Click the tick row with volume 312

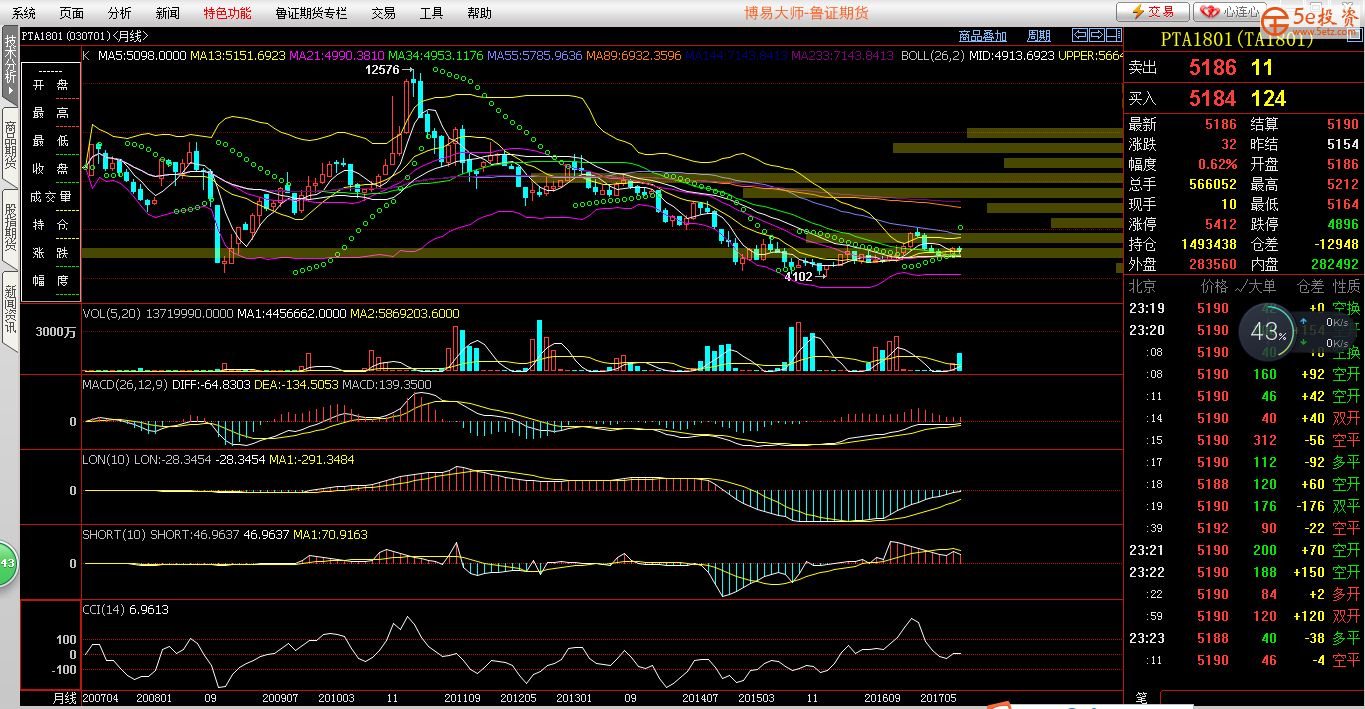click(1245, 440)
